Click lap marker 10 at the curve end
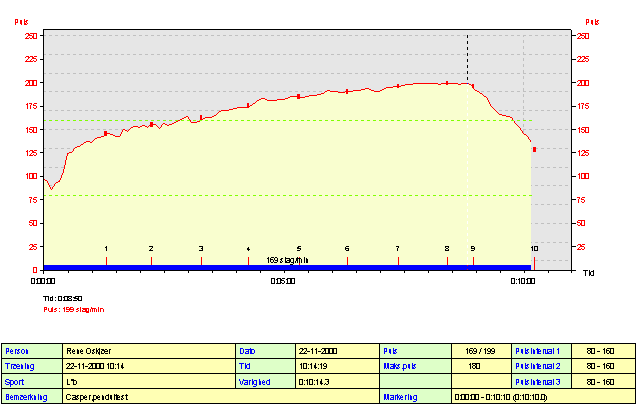Viewport: 636px width, 407px height. [x=534, y=248]
